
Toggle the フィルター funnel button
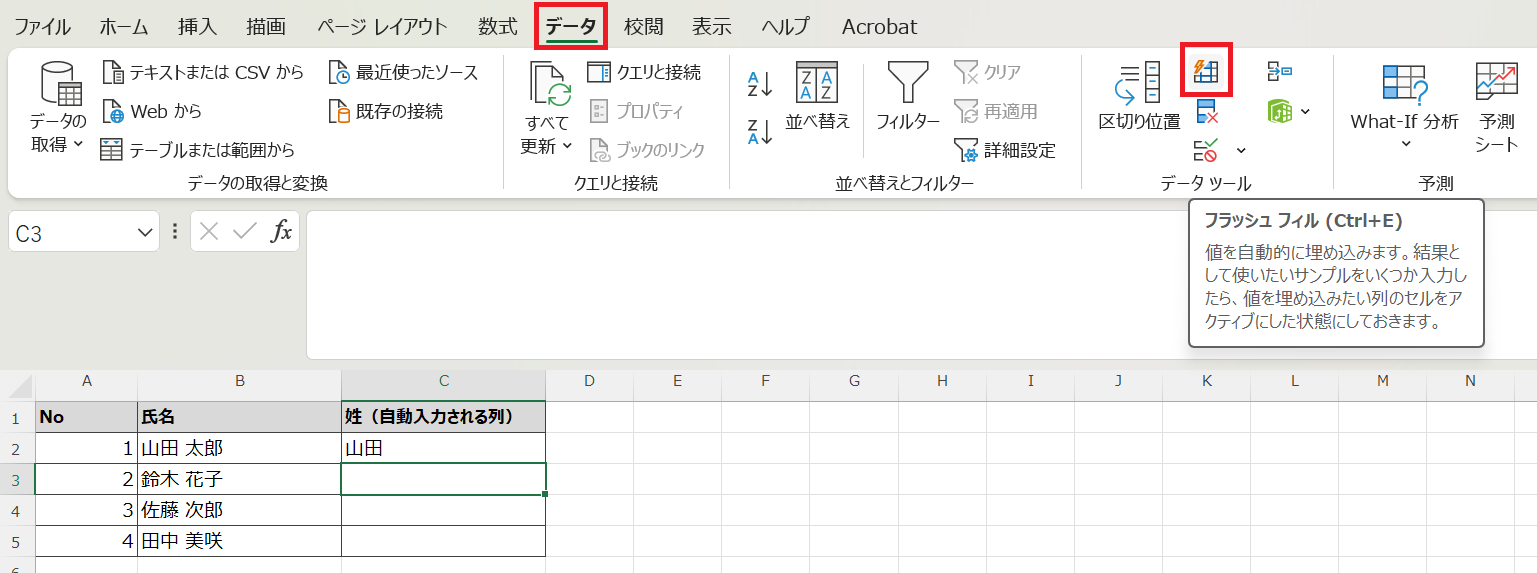[908, 96]
